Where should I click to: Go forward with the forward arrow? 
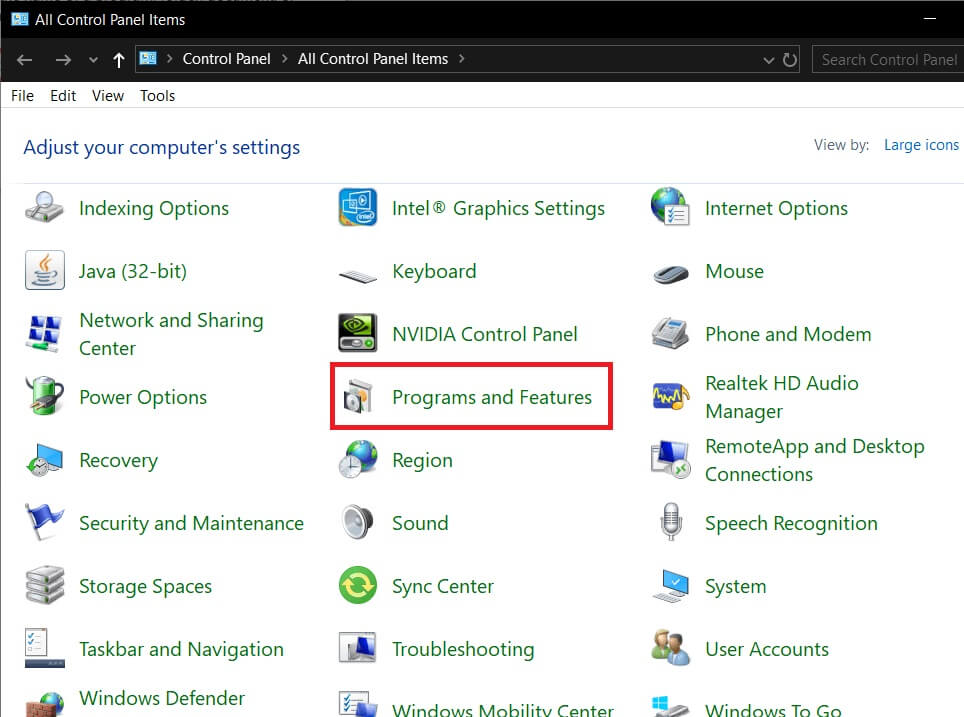click(63, 60)
